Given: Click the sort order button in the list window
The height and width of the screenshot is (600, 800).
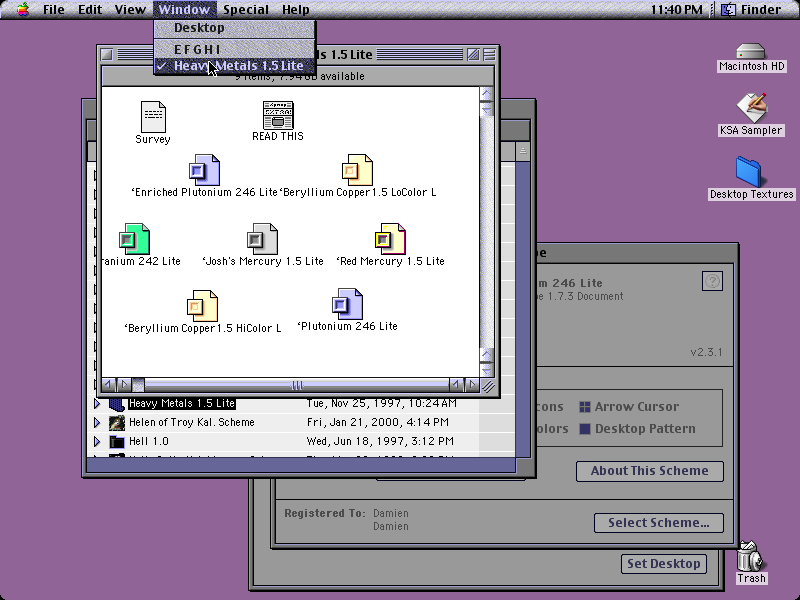Looking at the screenshot, I should [522, 151].
